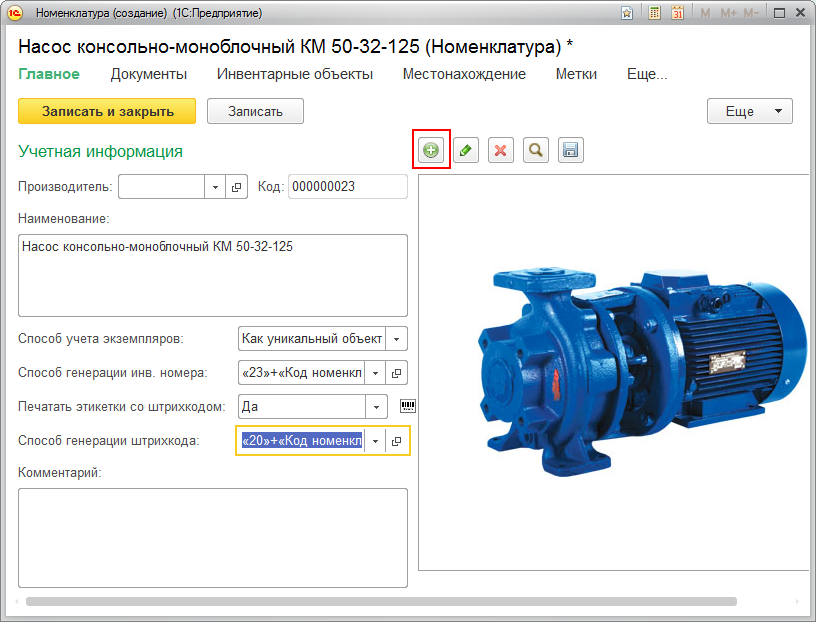Click the «23»+«Код номенкл field value
Screen dimensions: 816x622
click(x=302, y=373)
